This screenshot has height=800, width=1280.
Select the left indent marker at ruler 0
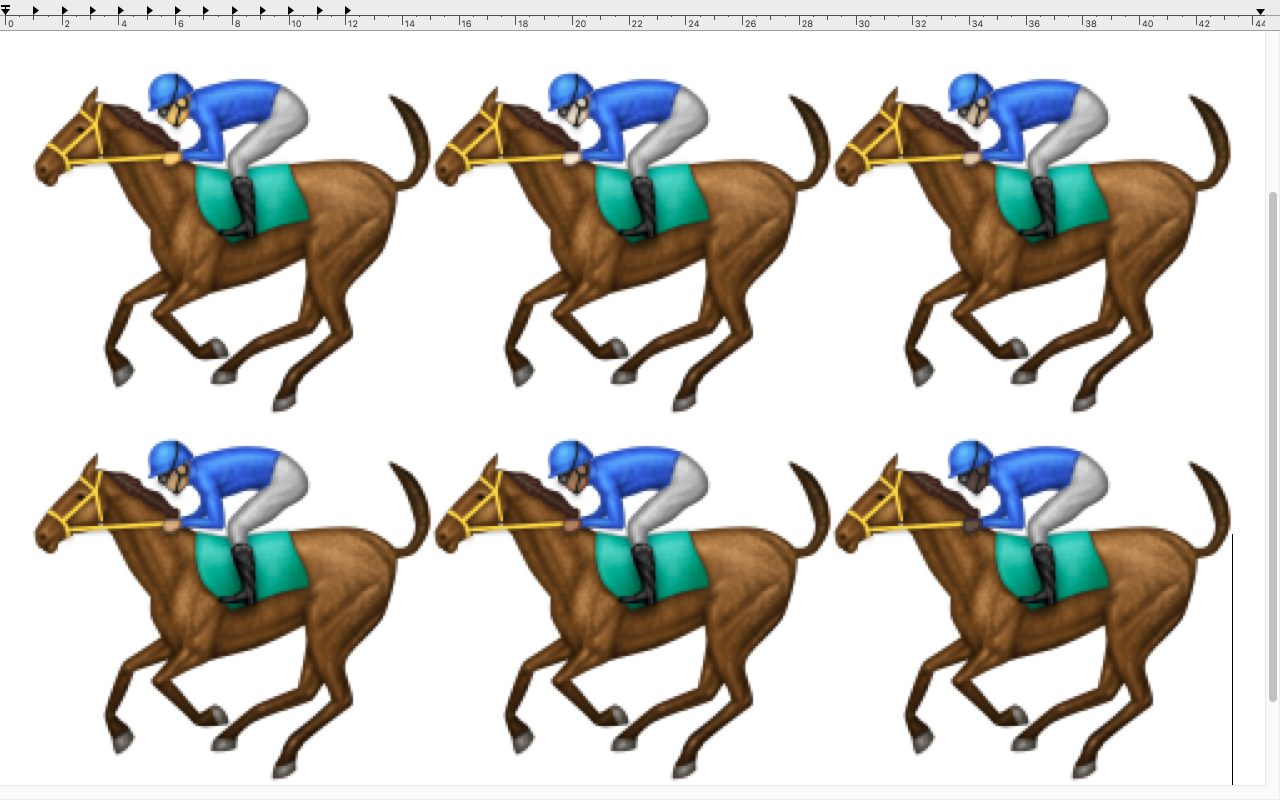coord(5,11)
